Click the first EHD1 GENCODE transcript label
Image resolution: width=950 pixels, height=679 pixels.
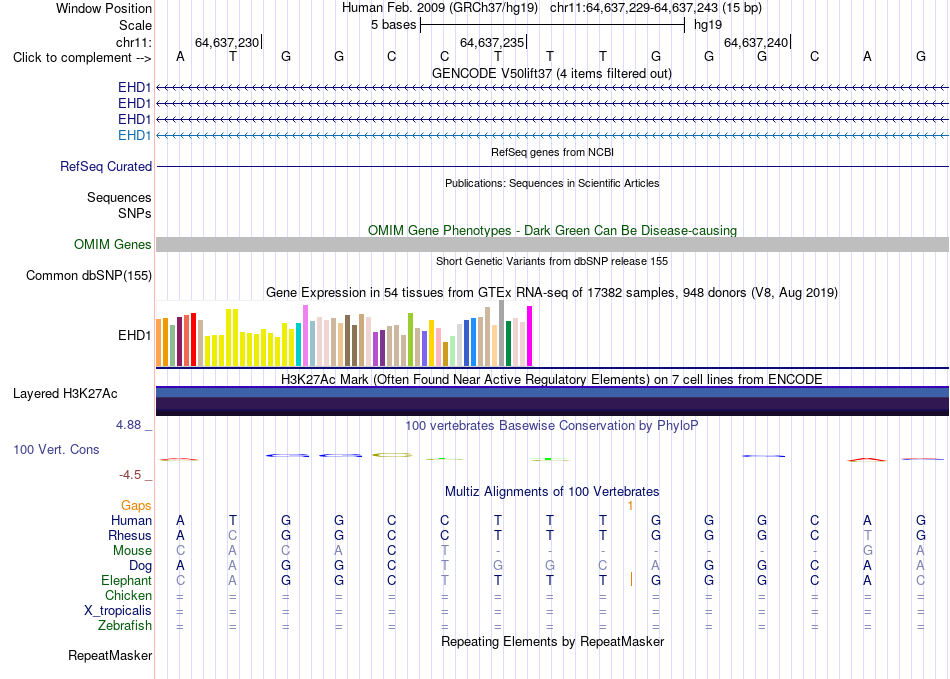135,87
